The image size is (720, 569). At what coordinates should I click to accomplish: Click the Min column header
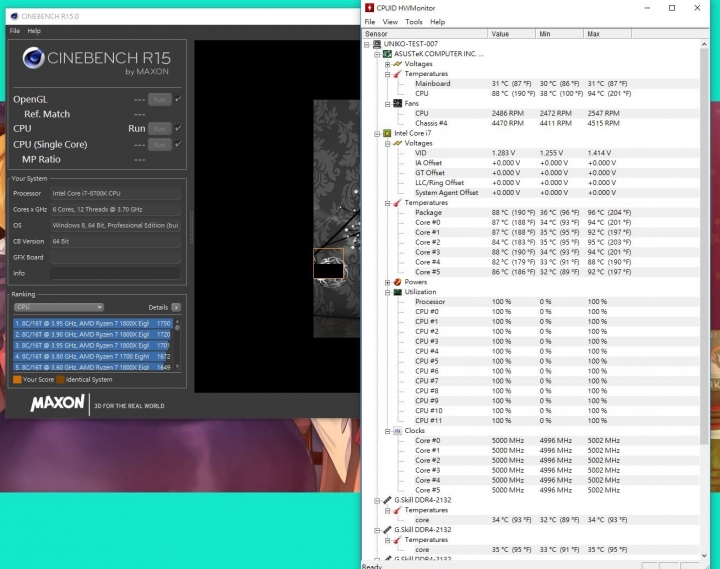click(x=560, y=34)
